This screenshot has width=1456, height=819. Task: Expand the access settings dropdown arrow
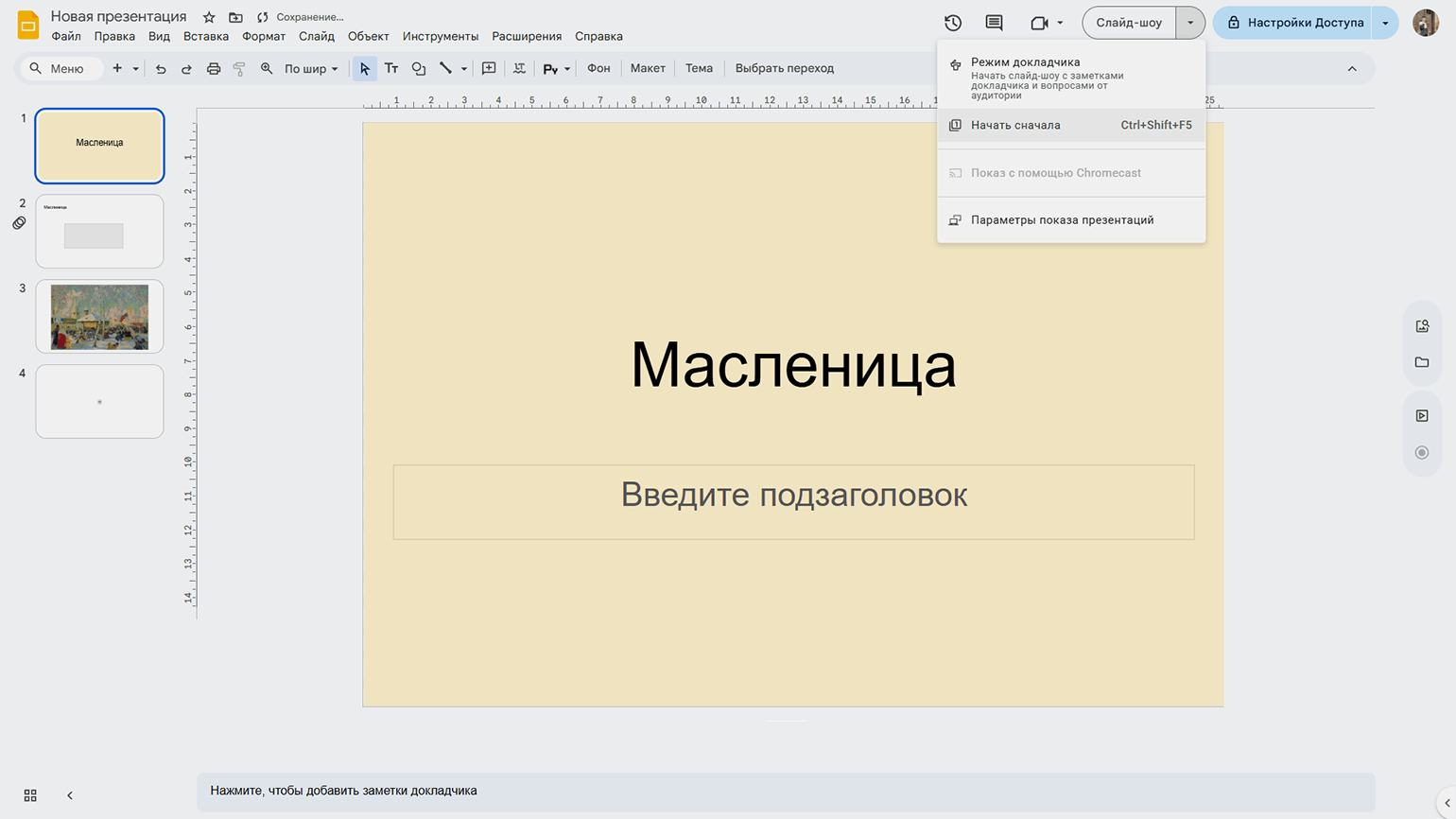(x=1385, y=23)
